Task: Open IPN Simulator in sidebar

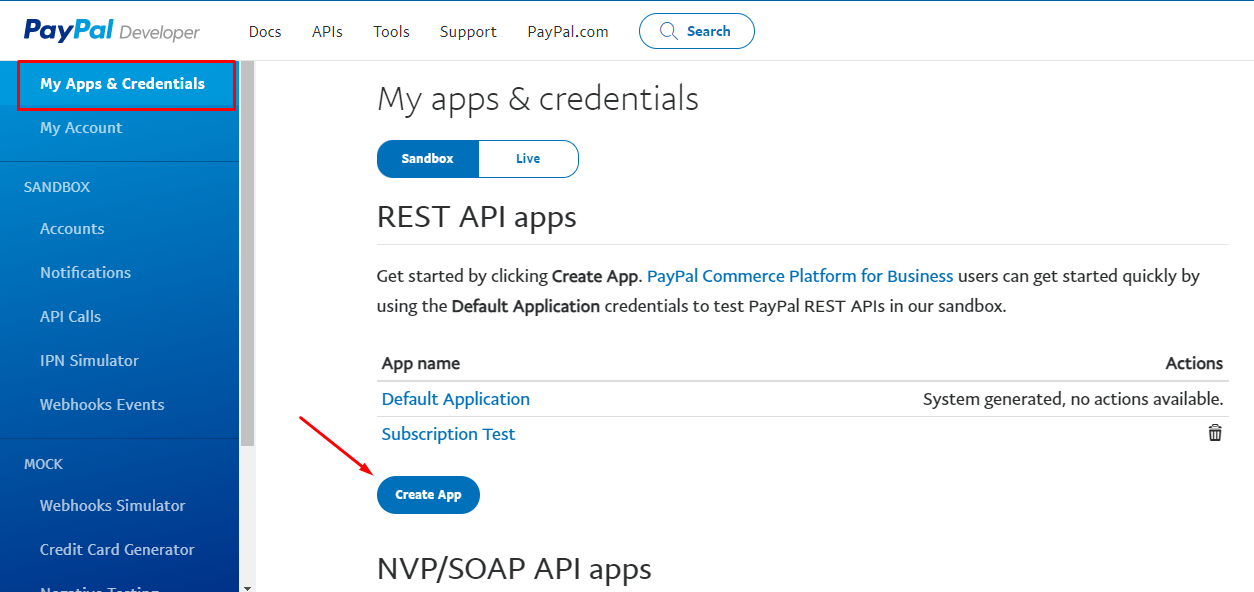Action: tap(89, 361)
